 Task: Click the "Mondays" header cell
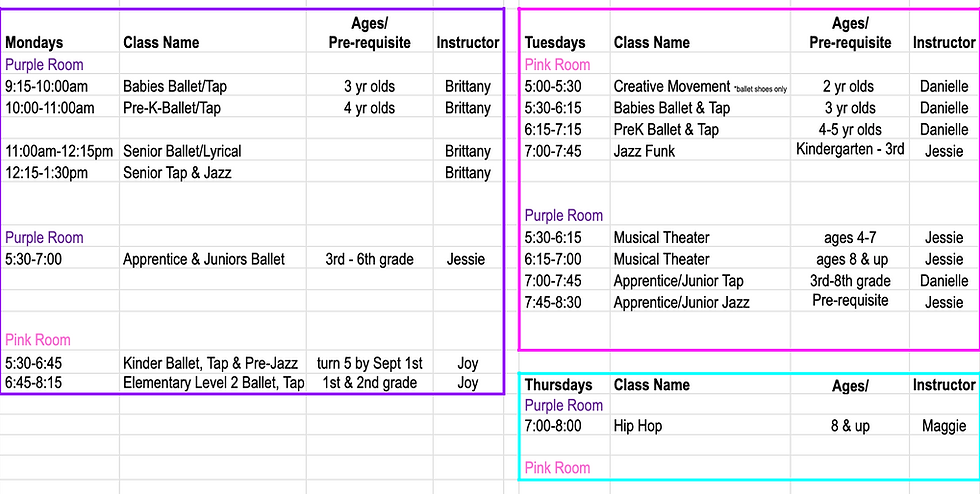[x=34, y=43]
